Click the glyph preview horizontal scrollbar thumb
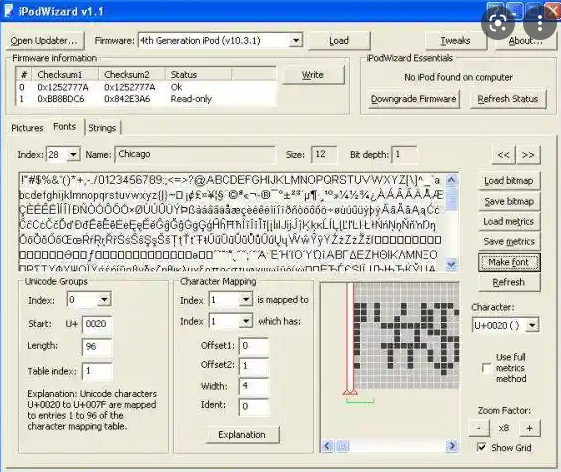 coord(342,446)
